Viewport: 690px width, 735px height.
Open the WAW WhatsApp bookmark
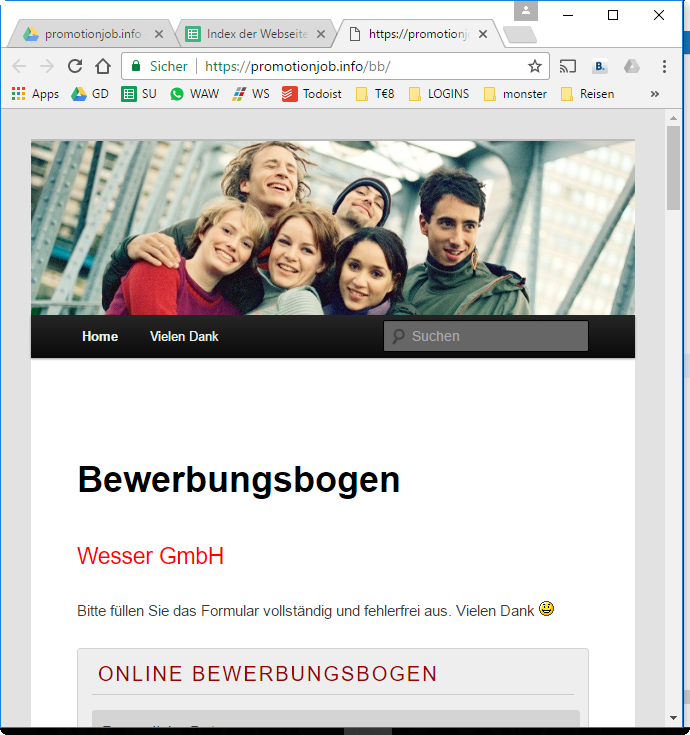194,94
